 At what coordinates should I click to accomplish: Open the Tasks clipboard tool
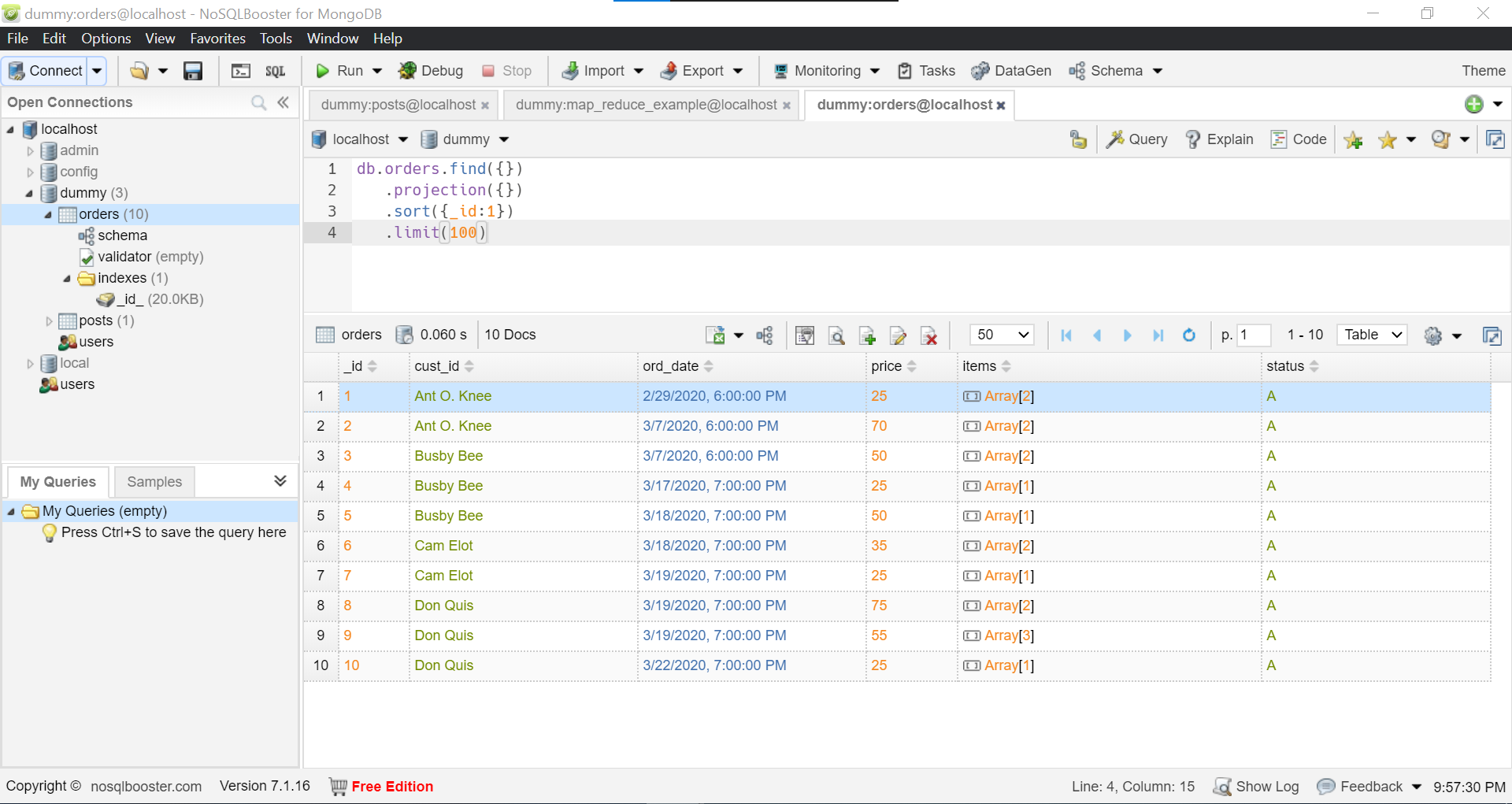click(926, 71)
